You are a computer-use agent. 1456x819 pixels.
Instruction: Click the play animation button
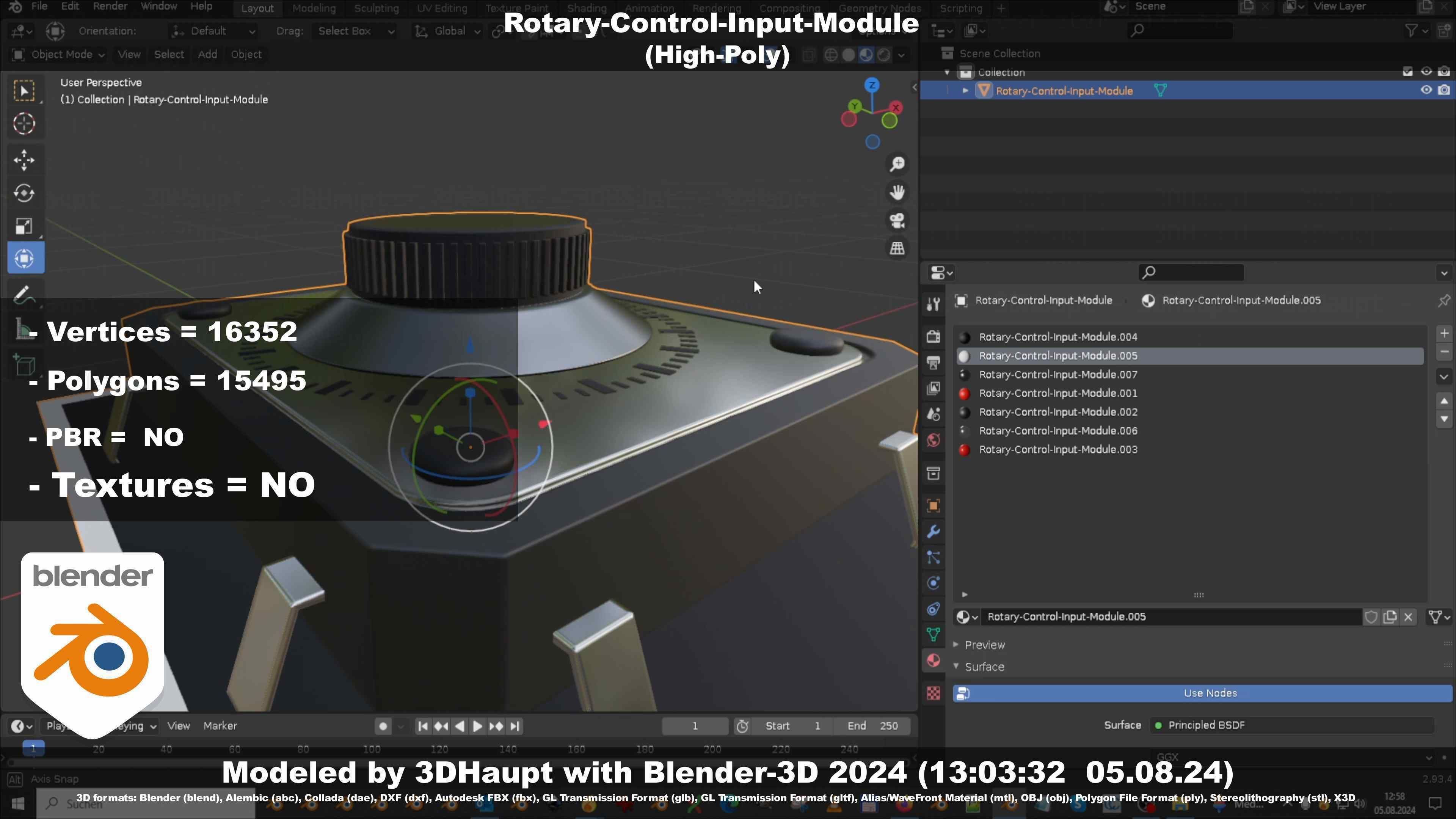(477, 726)
